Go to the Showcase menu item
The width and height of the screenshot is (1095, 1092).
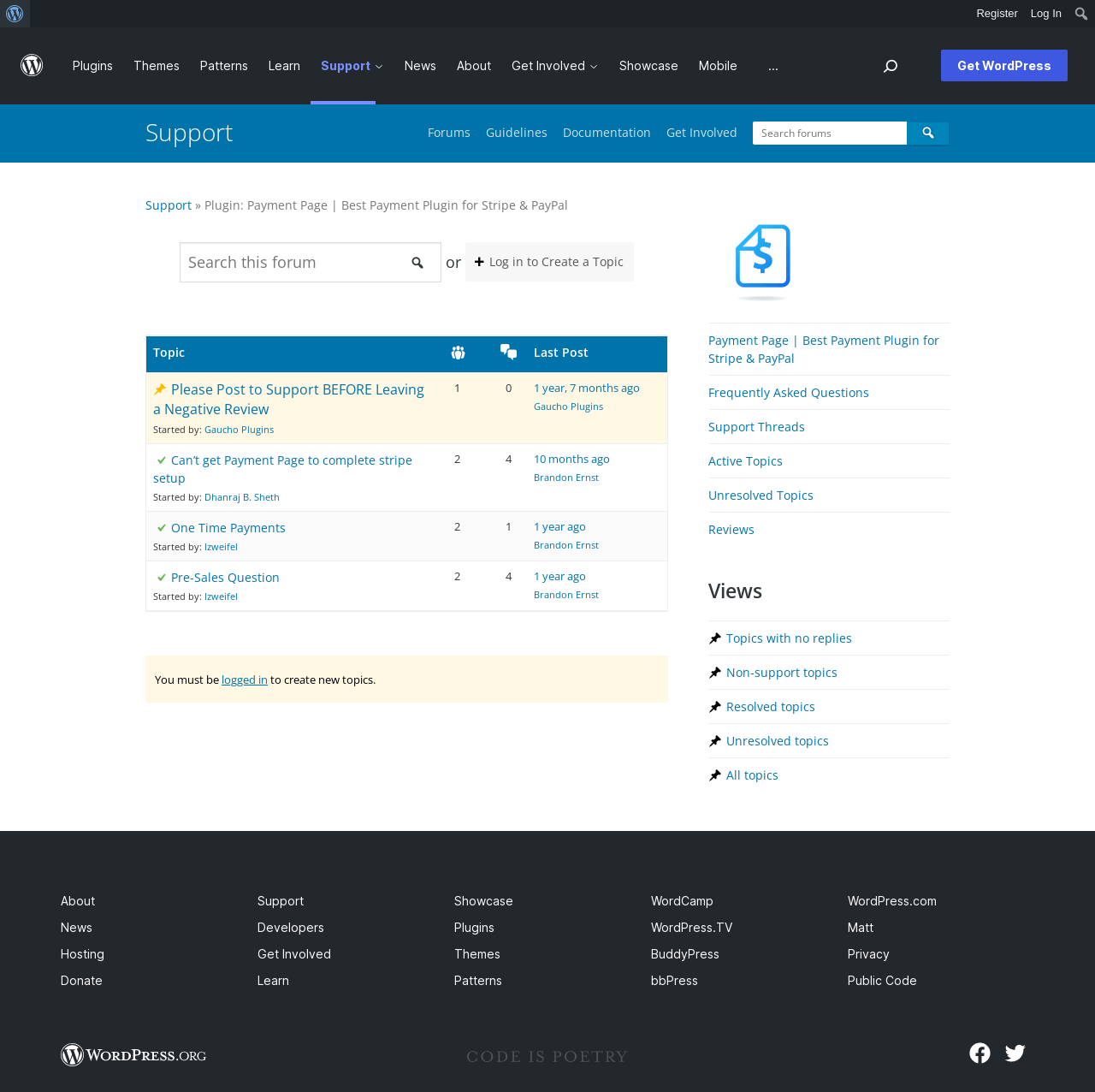pos(648,66)
